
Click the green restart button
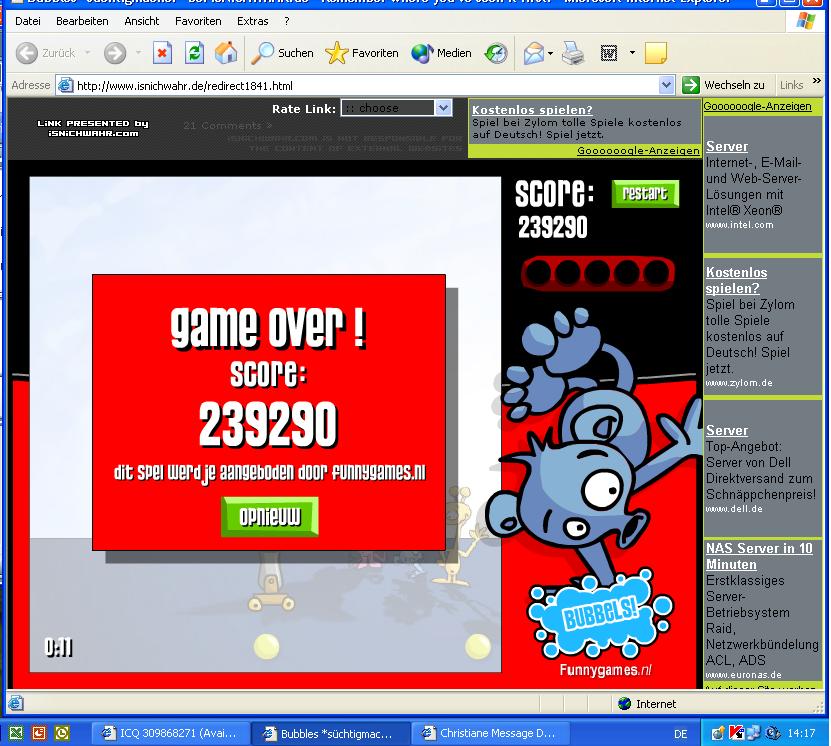645,193
